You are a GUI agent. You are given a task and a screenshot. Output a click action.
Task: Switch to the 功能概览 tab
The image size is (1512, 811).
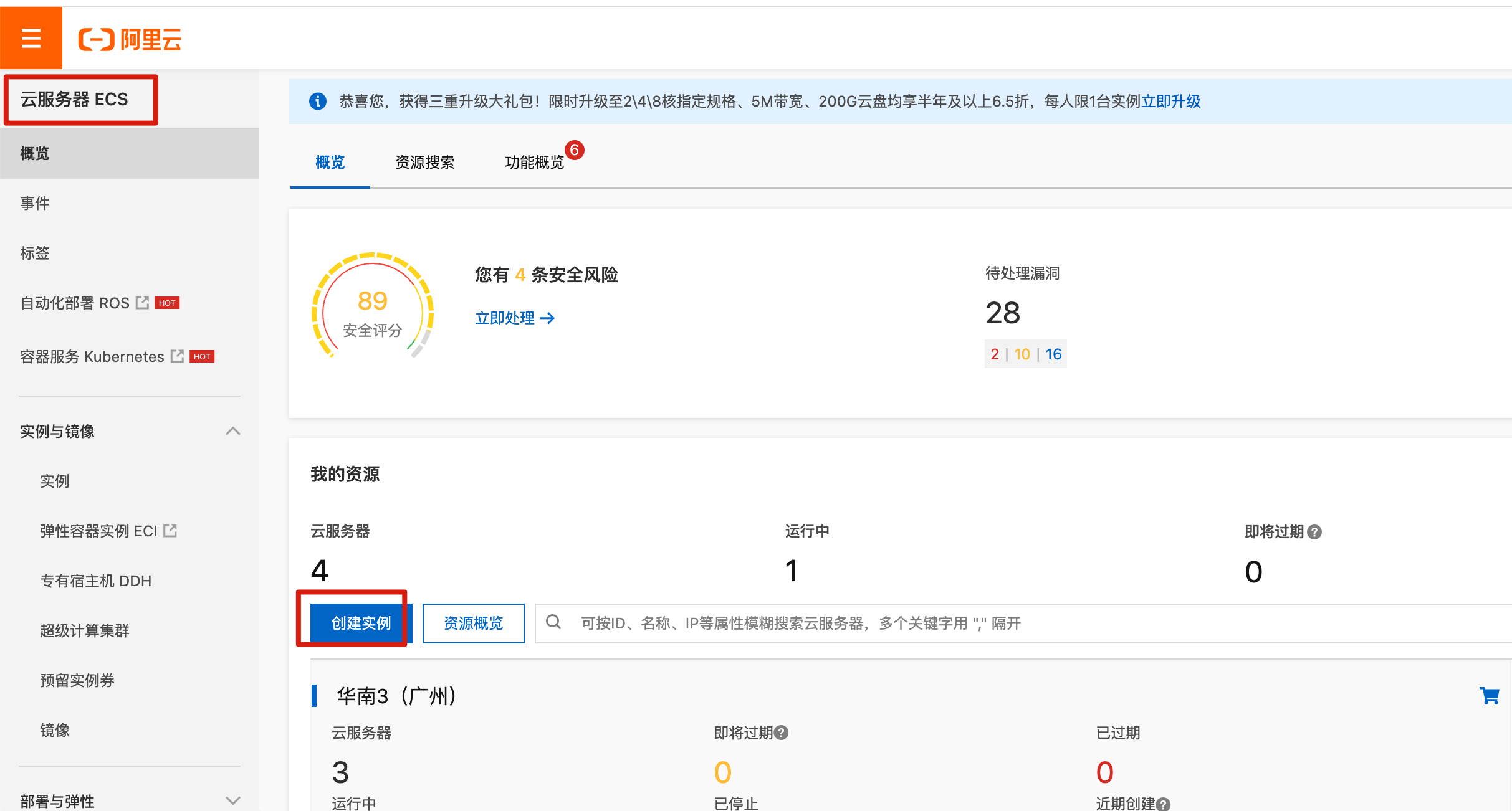(x=535, y=163)
